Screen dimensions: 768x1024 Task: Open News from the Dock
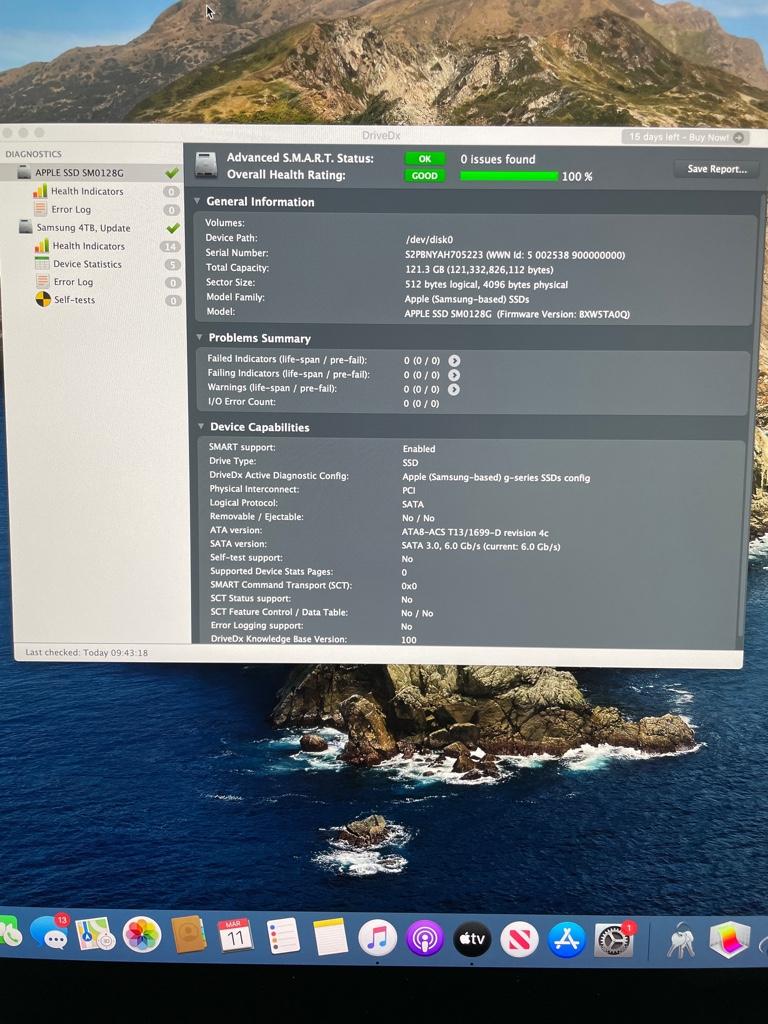point(519,940)
